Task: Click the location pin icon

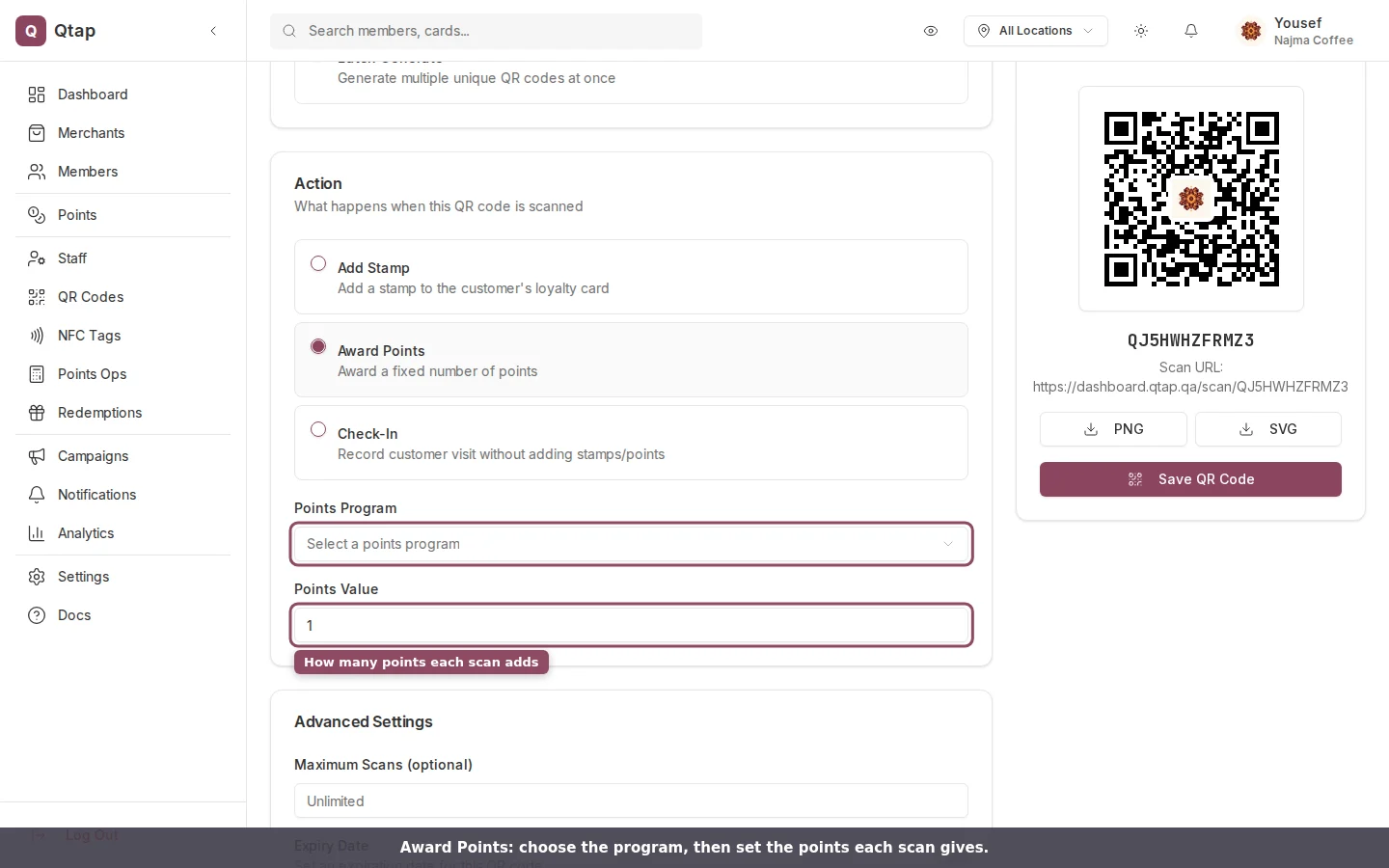Action: click(984, 31)
